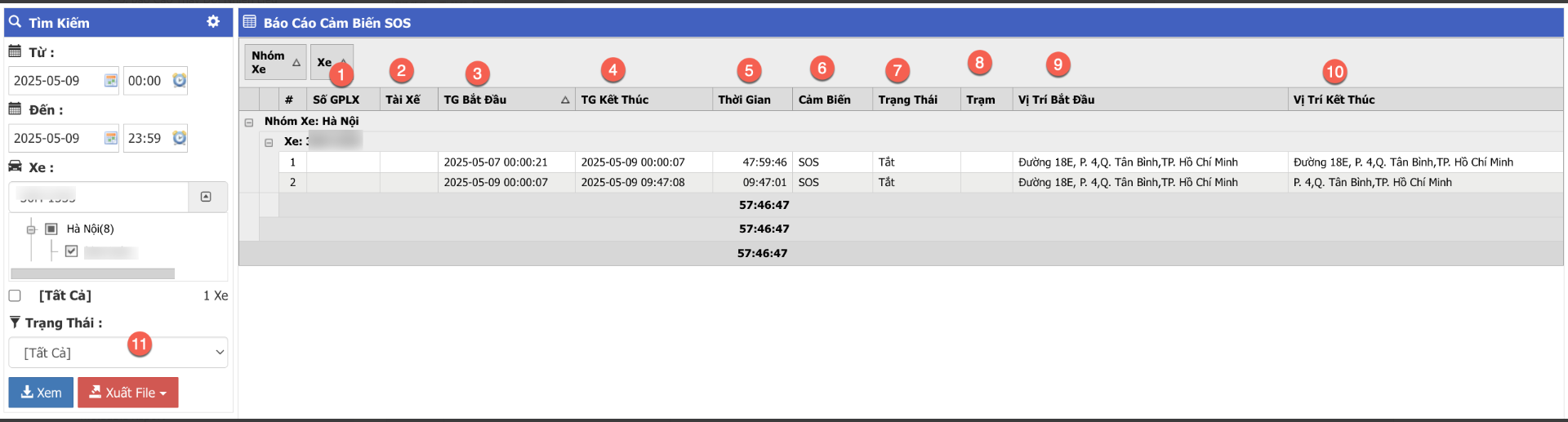Collapse the vehicle list toggle button
Viewport: 1568px width, 422px height.
(206, 197)
